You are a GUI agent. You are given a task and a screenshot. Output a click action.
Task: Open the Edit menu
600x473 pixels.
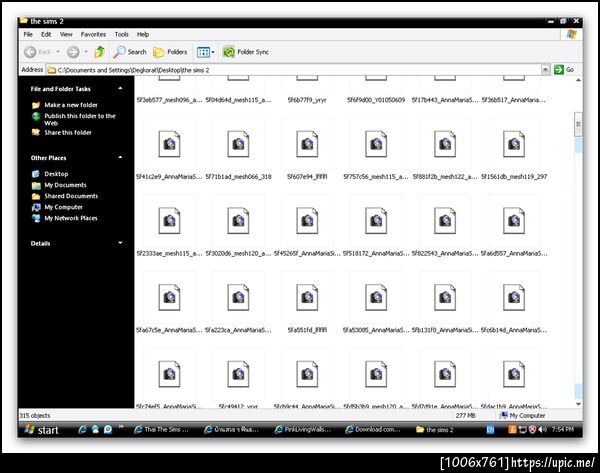tap(46, 34)
